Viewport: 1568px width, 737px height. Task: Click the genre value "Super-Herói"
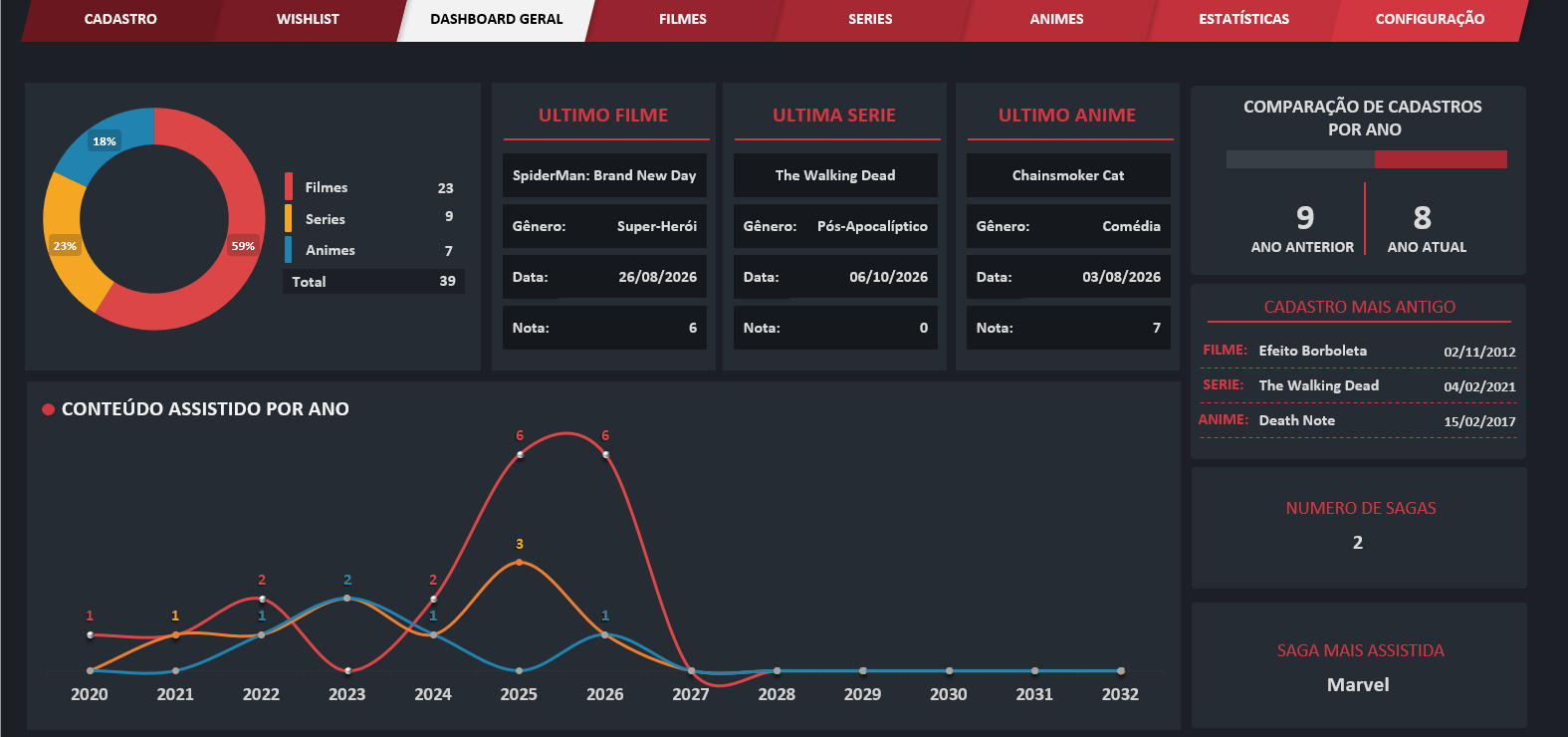657,226
